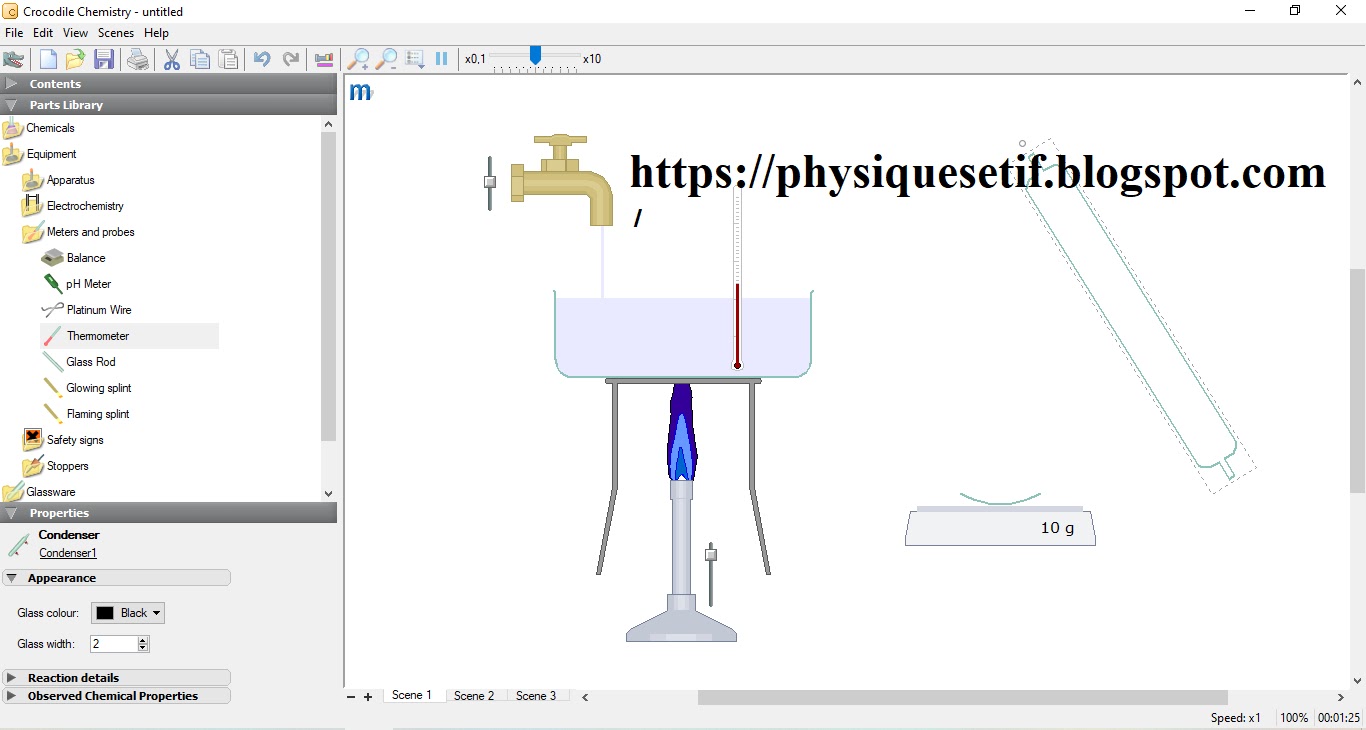Select the Flaming splint part
This screenshot has height=730, width=1366.
pos(86,414)
